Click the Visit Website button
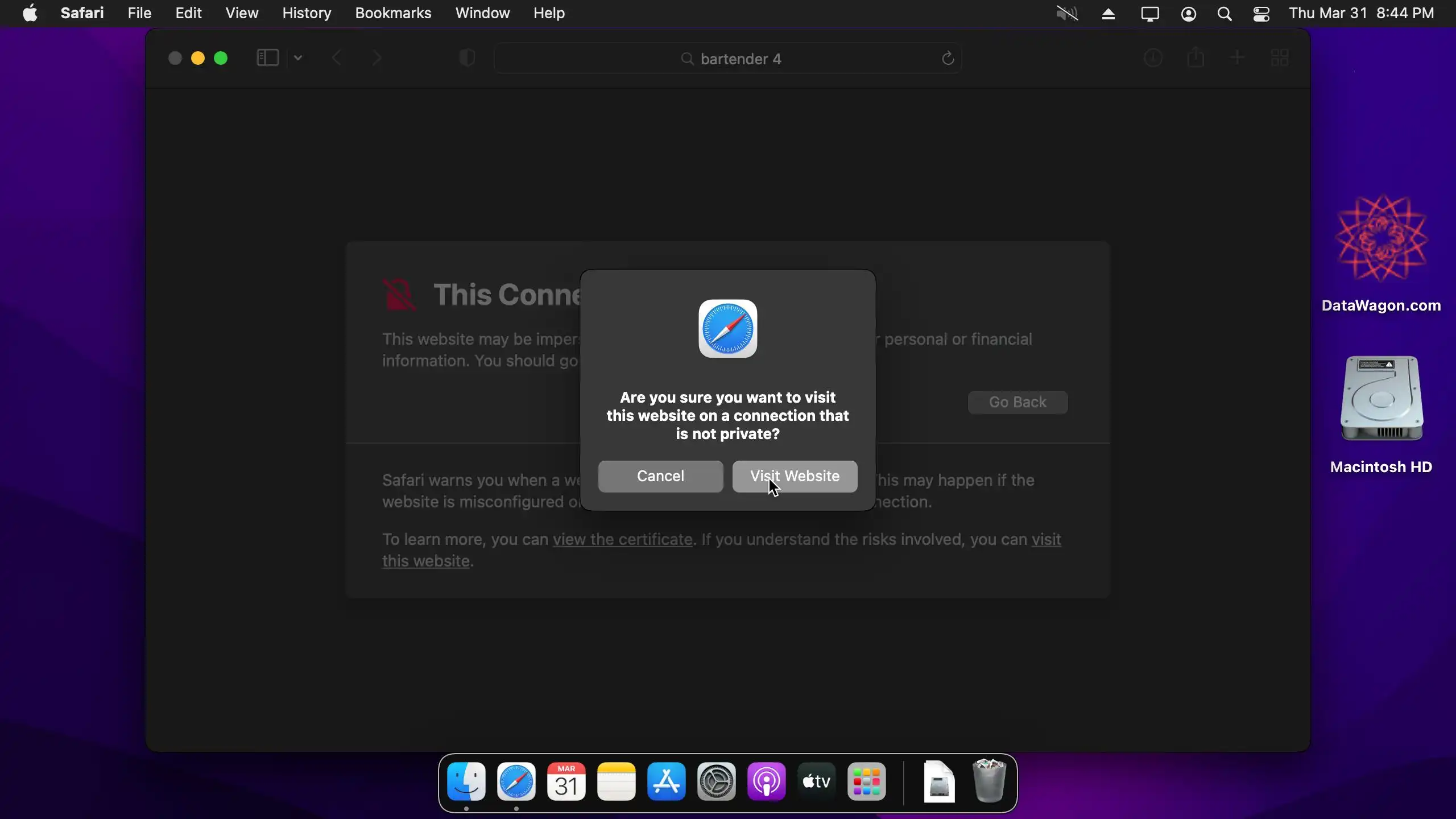The image size is (1456, 819). [x=795, y=476]
